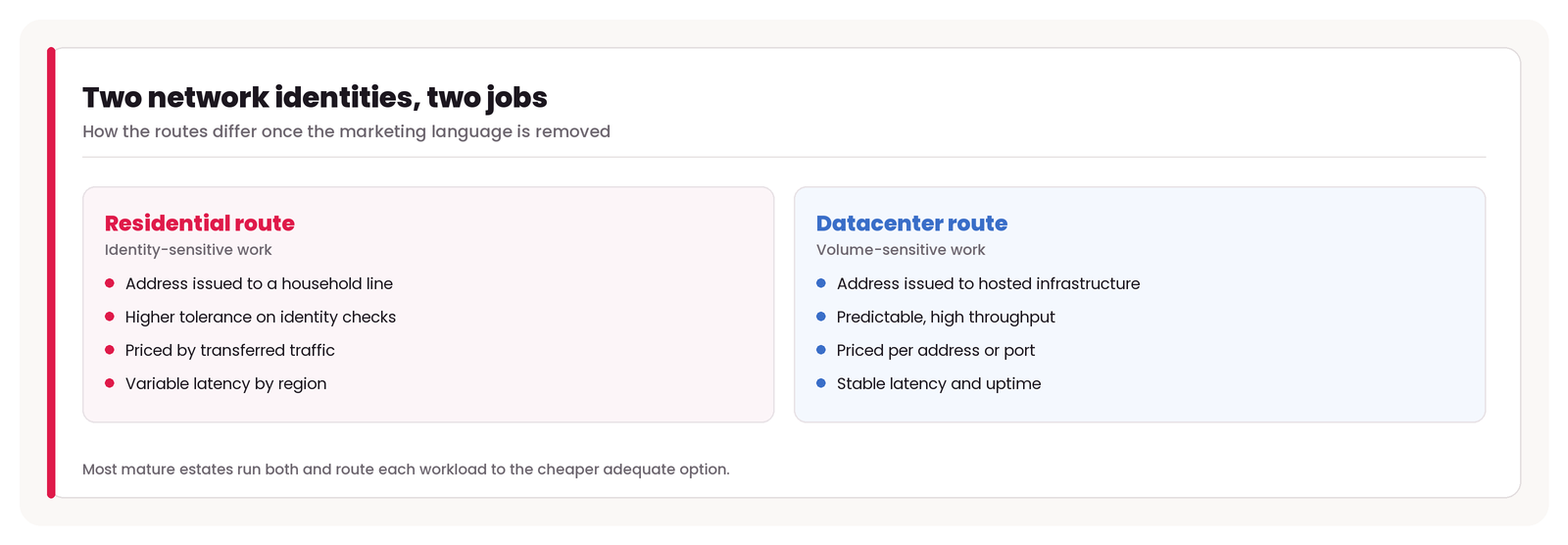Click red bullet next to identity checks
Viewport: 1568px width, 545px height.
pos(110,317)
